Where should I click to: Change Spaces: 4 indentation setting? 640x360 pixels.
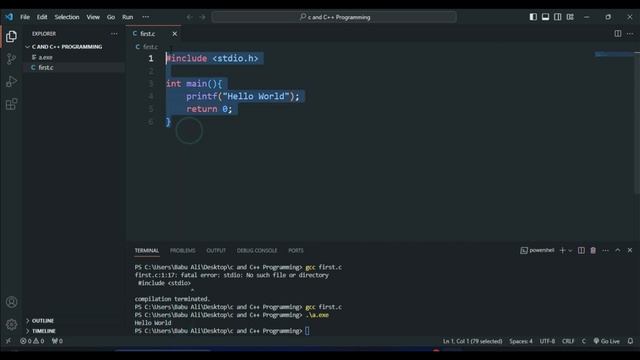pyautogui.click(x=521, y=341)
